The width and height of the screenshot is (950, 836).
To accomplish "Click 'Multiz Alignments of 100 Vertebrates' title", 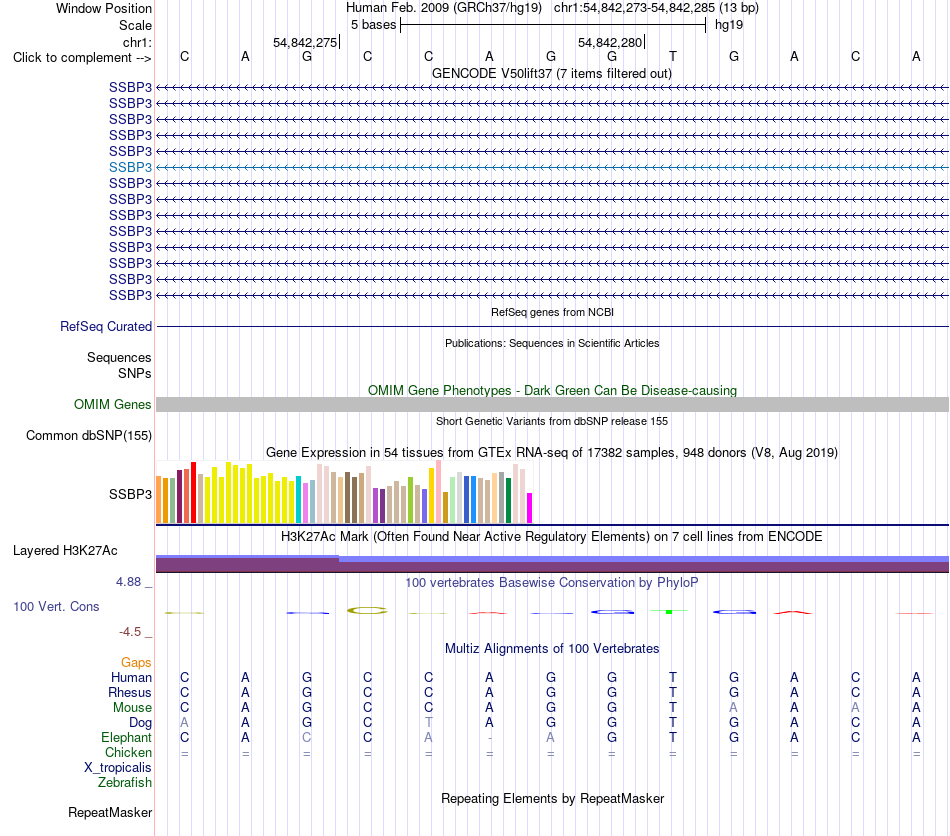I will pyautogui.click(x=552, y=649).
